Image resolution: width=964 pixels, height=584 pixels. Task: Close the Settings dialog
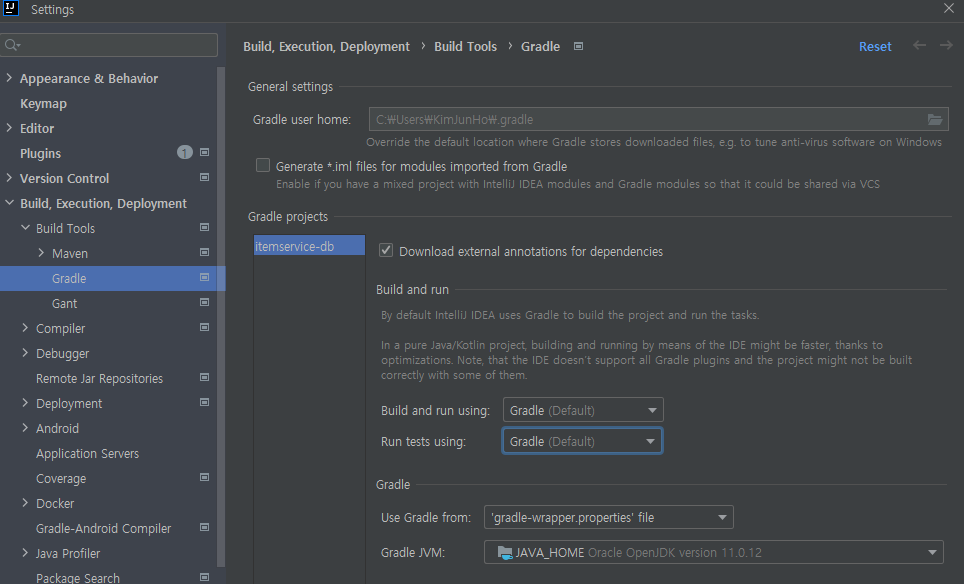[949, 8]
